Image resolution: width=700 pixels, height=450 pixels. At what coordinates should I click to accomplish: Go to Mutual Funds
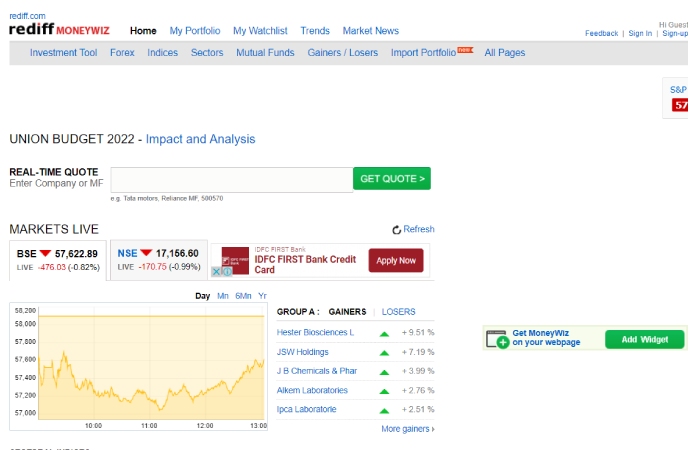tap(265, 53)
